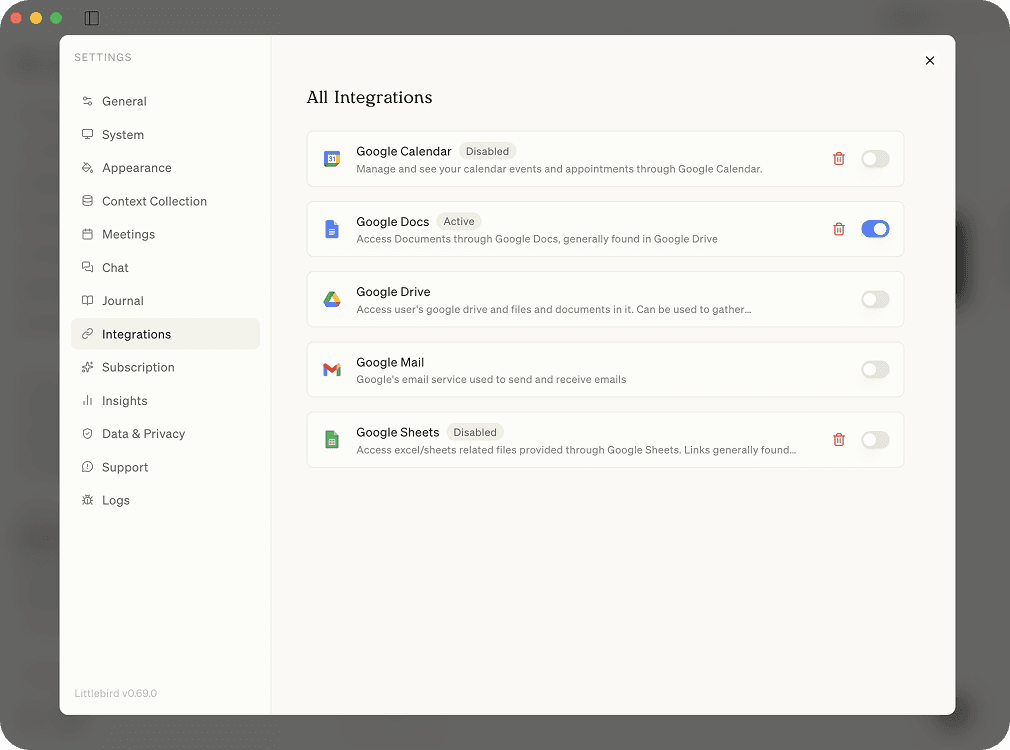Click the Active badge next to Google Docs
The height and width of the screenshot is (750, 1010).
tap(459, 221)
